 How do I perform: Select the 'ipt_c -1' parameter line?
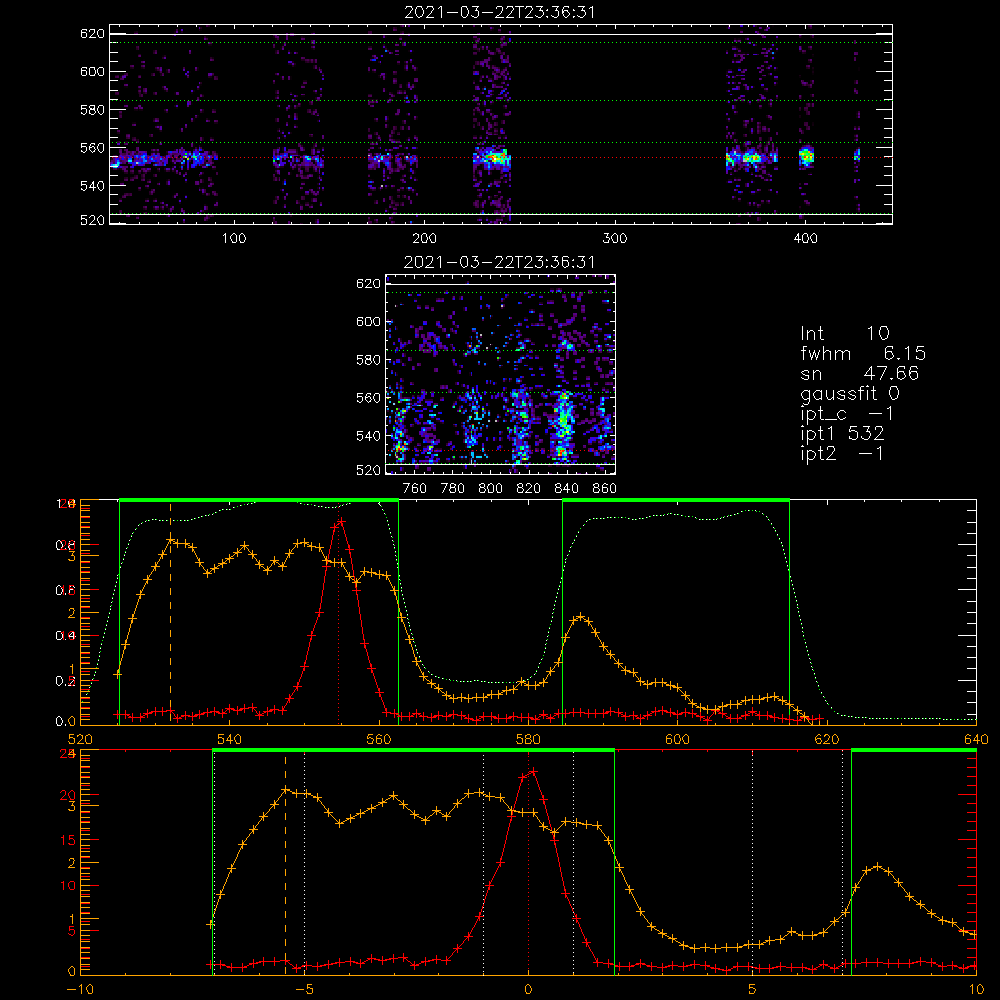click(847, 414)
